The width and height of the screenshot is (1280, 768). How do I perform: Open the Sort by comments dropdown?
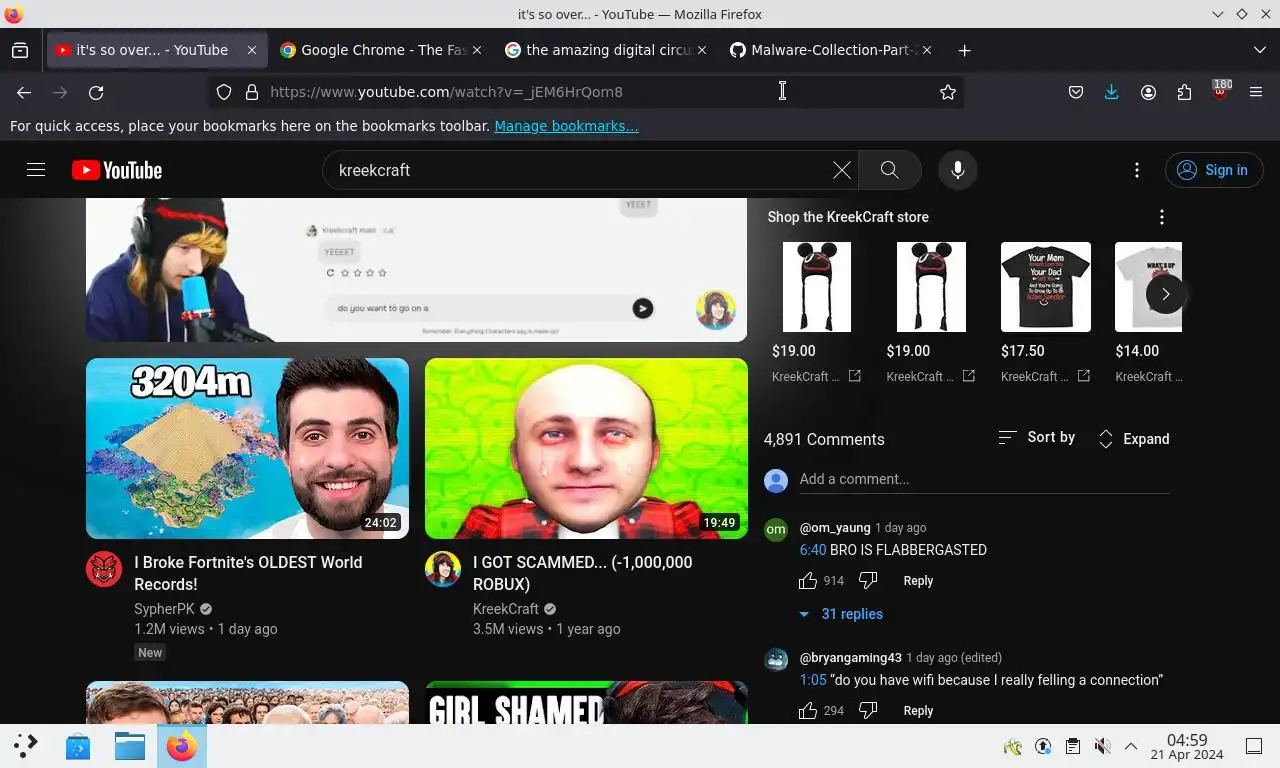tap(1037, 438)
